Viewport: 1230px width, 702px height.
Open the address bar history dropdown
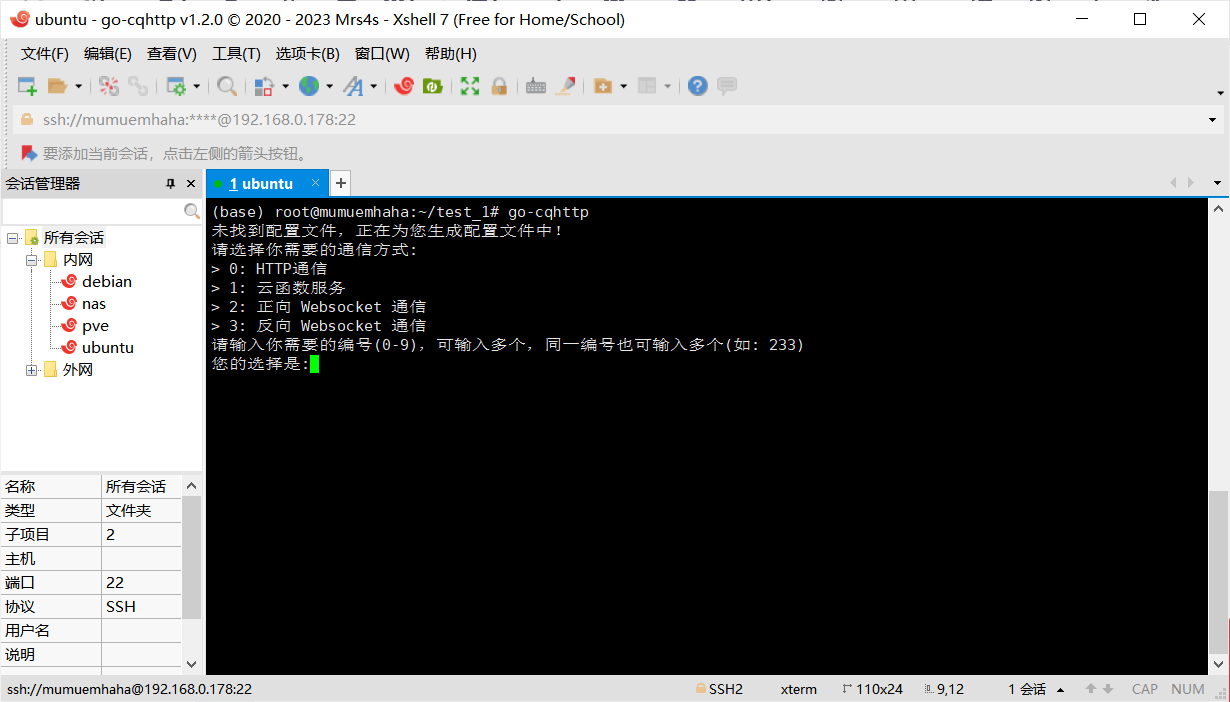(x=1213, y=120)
